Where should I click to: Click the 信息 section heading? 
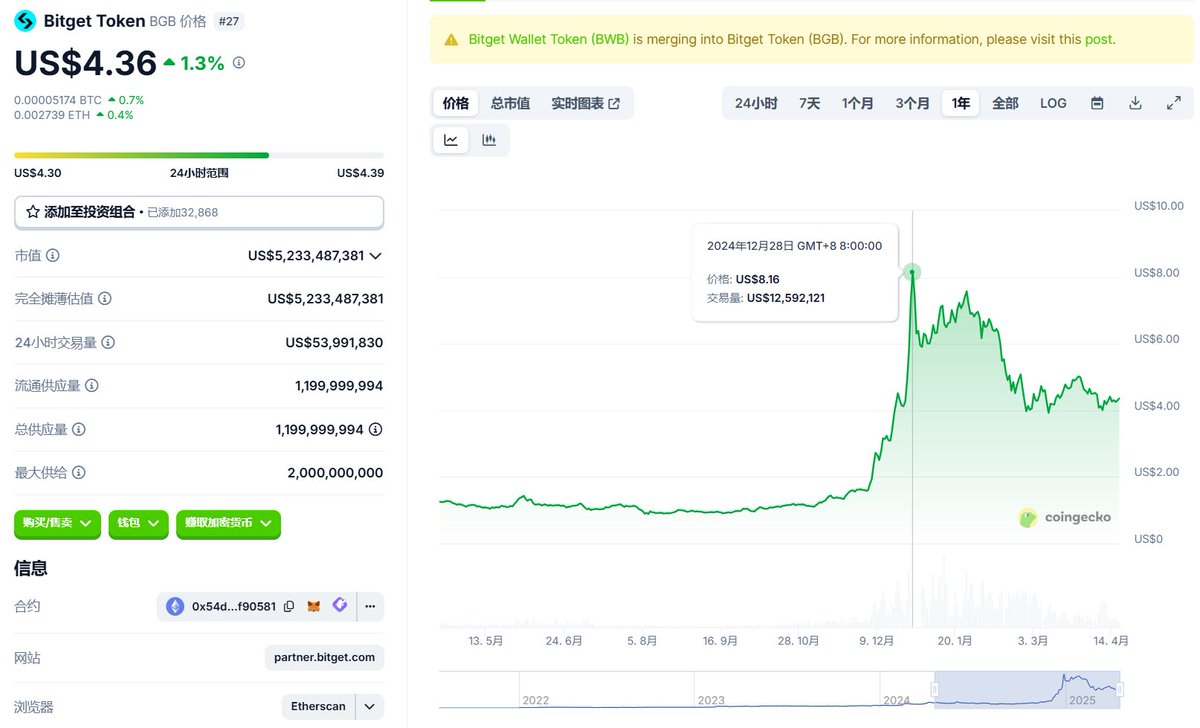(x=31, y=568)
